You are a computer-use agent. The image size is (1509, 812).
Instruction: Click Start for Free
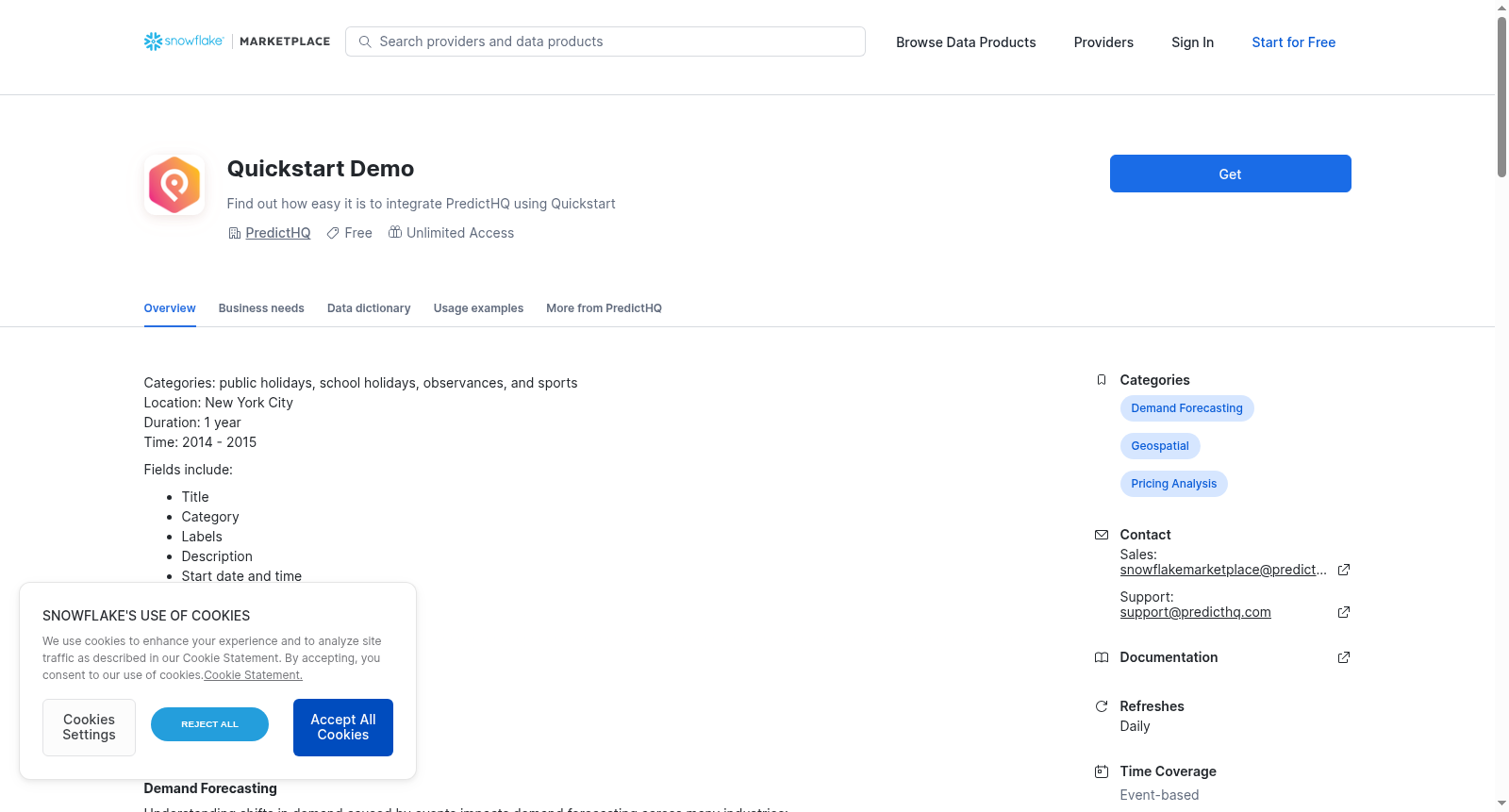point(1293,42)
